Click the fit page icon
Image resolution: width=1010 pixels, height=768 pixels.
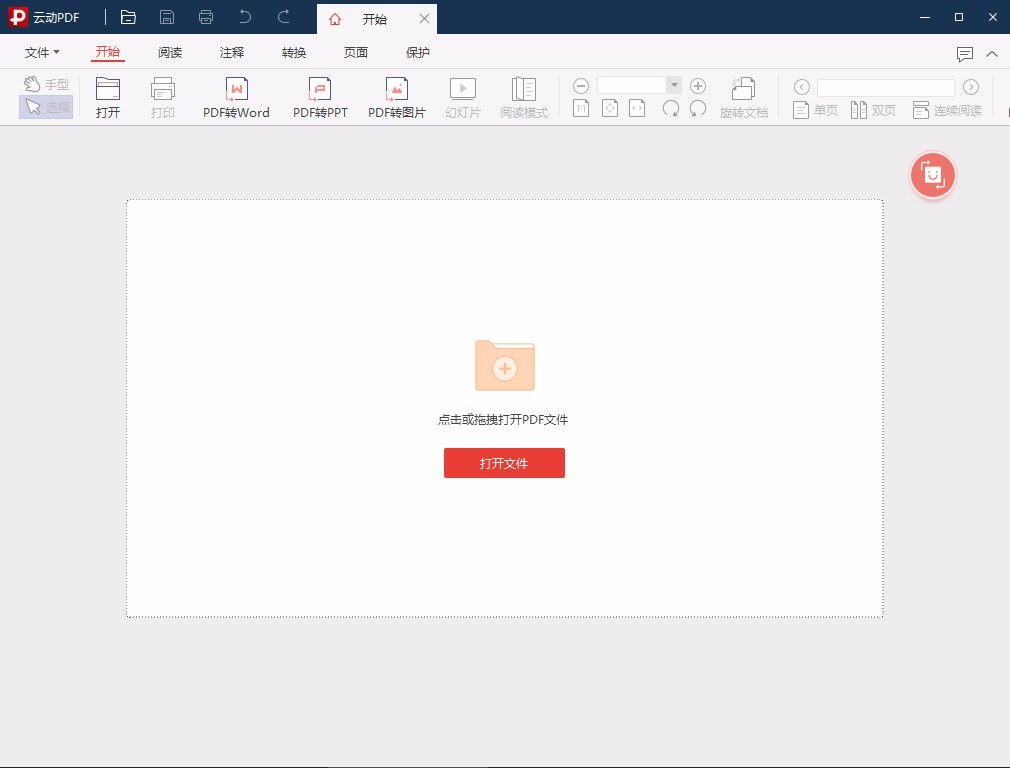click(610, 108)
